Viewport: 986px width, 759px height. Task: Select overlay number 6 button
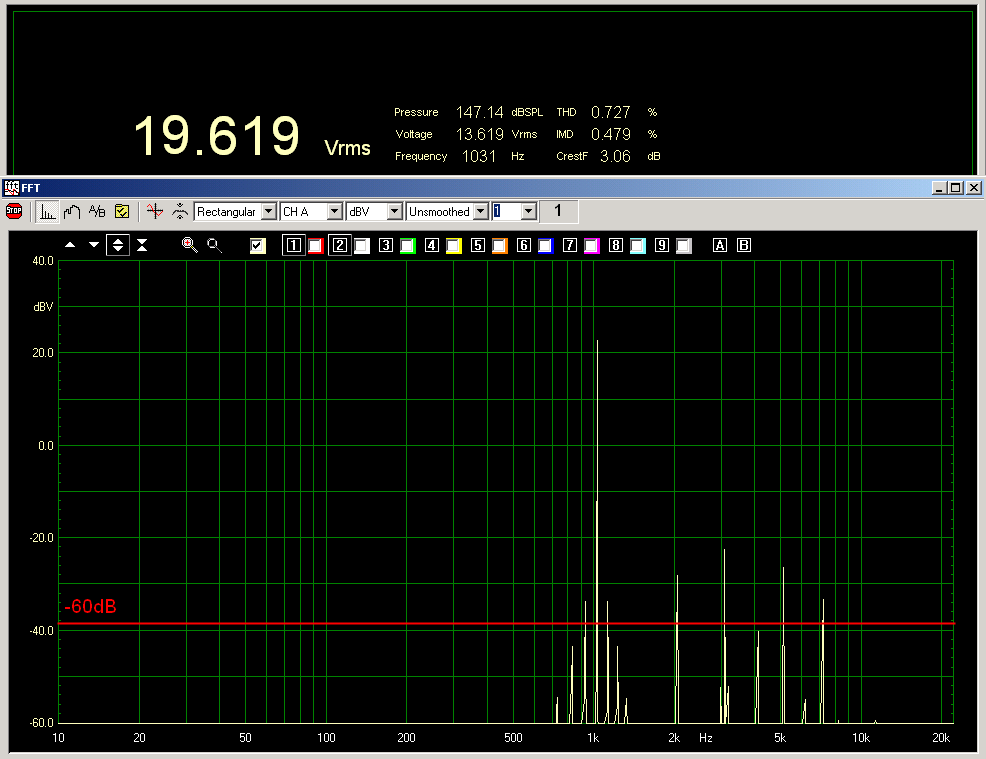click(x=524, y=245)
